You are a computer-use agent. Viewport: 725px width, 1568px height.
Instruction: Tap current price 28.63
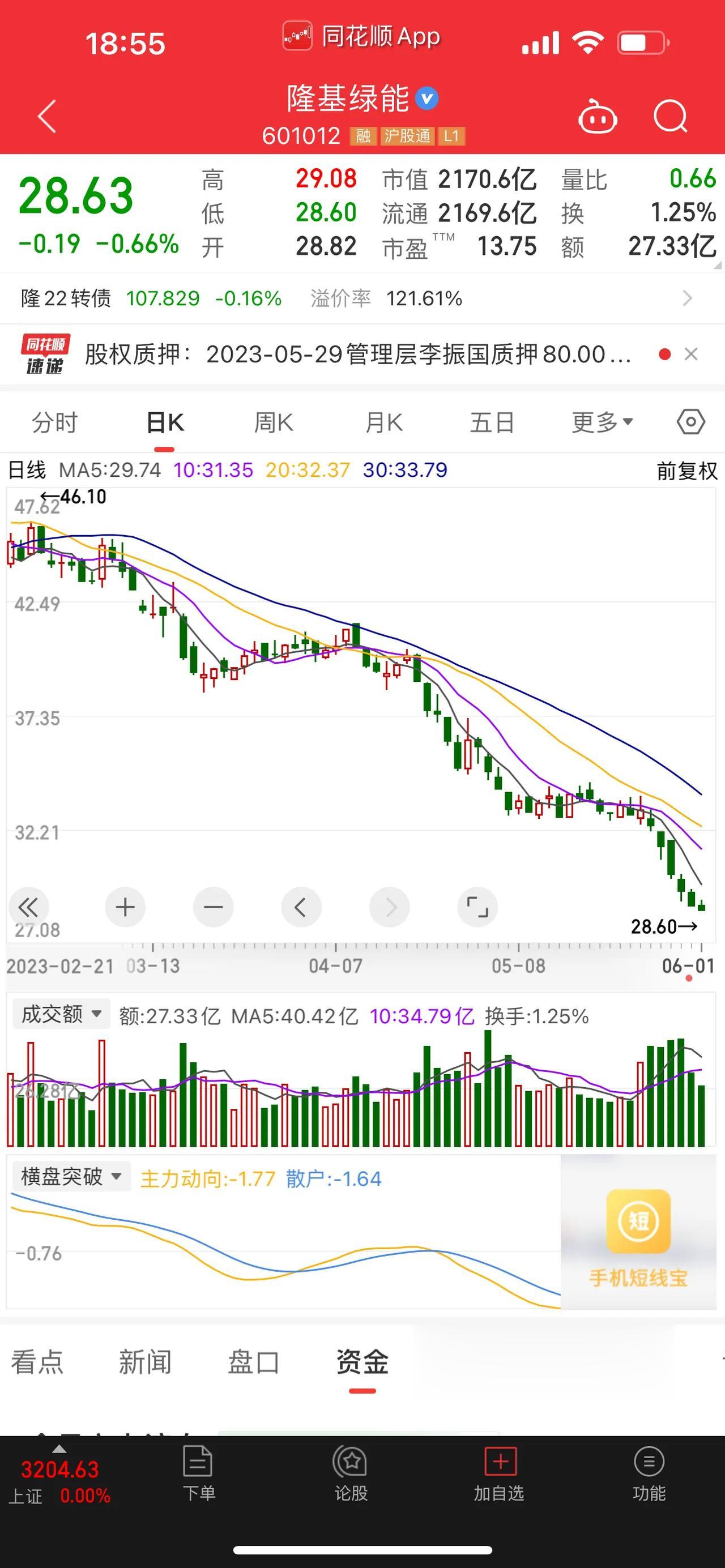coord(76,196)
